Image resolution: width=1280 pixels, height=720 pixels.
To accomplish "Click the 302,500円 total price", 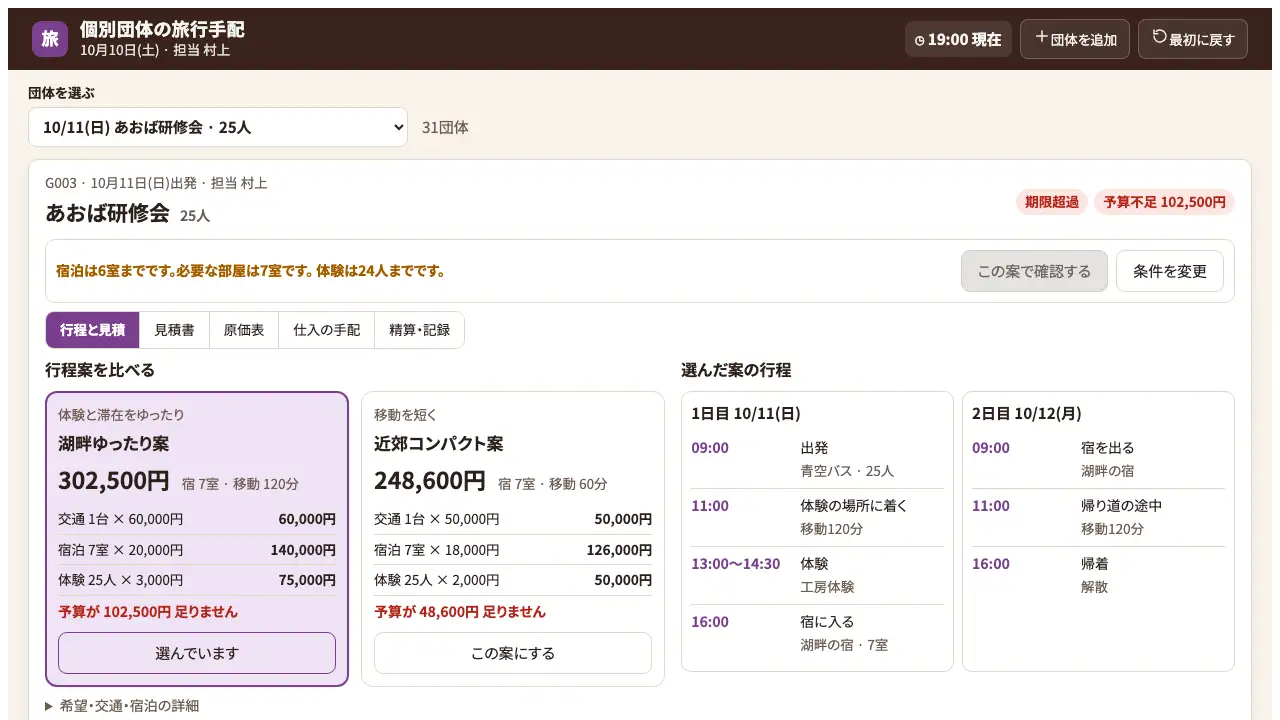I will (x=113, y=481).
